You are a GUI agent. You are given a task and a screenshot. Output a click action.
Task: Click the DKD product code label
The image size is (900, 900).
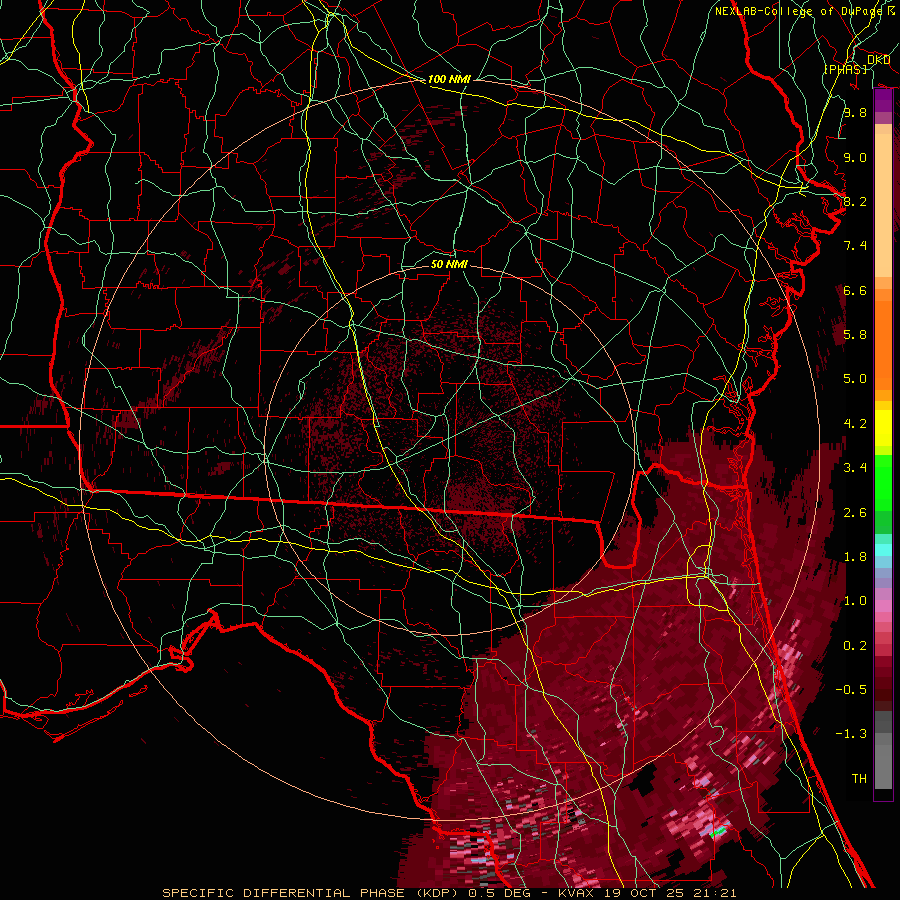[878, 60]
